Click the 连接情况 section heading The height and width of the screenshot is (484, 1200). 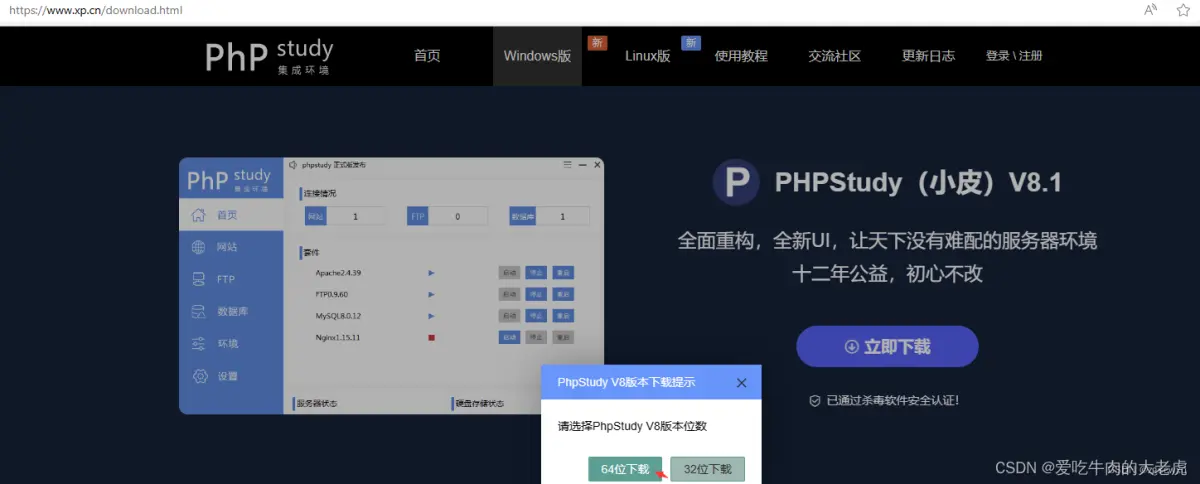click(319, 192)
